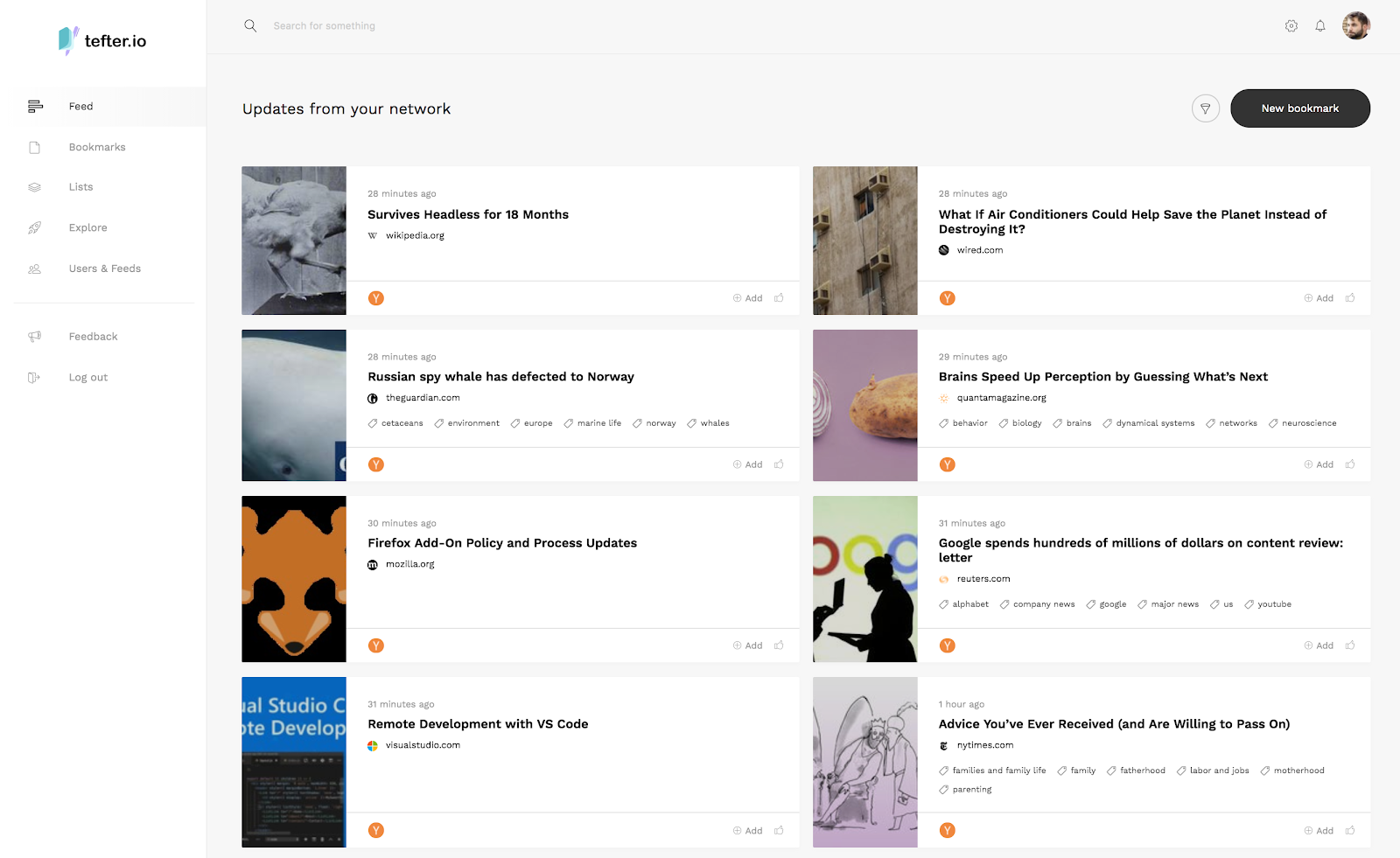The height and width of the screenshot is (858, 1400).
Task: Select the neuroscience tag
Action: [x=1303, y=423]
